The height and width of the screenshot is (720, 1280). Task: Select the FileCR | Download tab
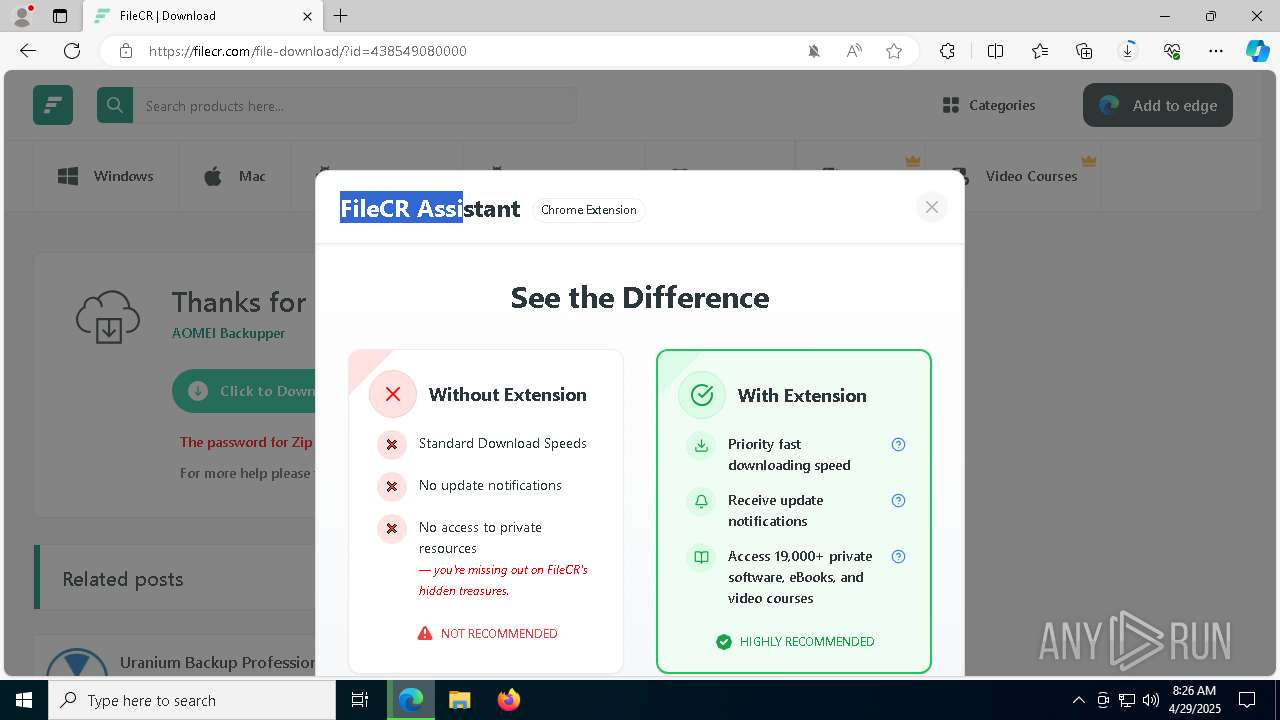[x=202, y=16]
